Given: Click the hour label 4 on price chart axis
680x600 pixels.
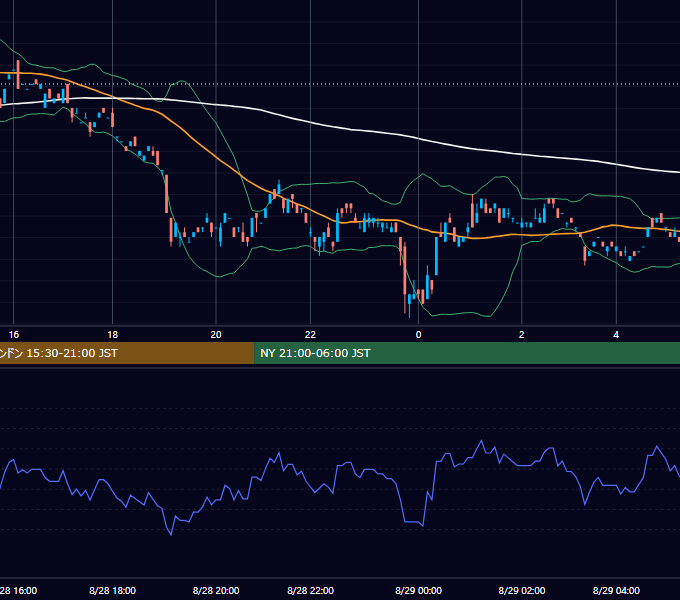Looking at the screenshot, I should [x=616, y=335].
